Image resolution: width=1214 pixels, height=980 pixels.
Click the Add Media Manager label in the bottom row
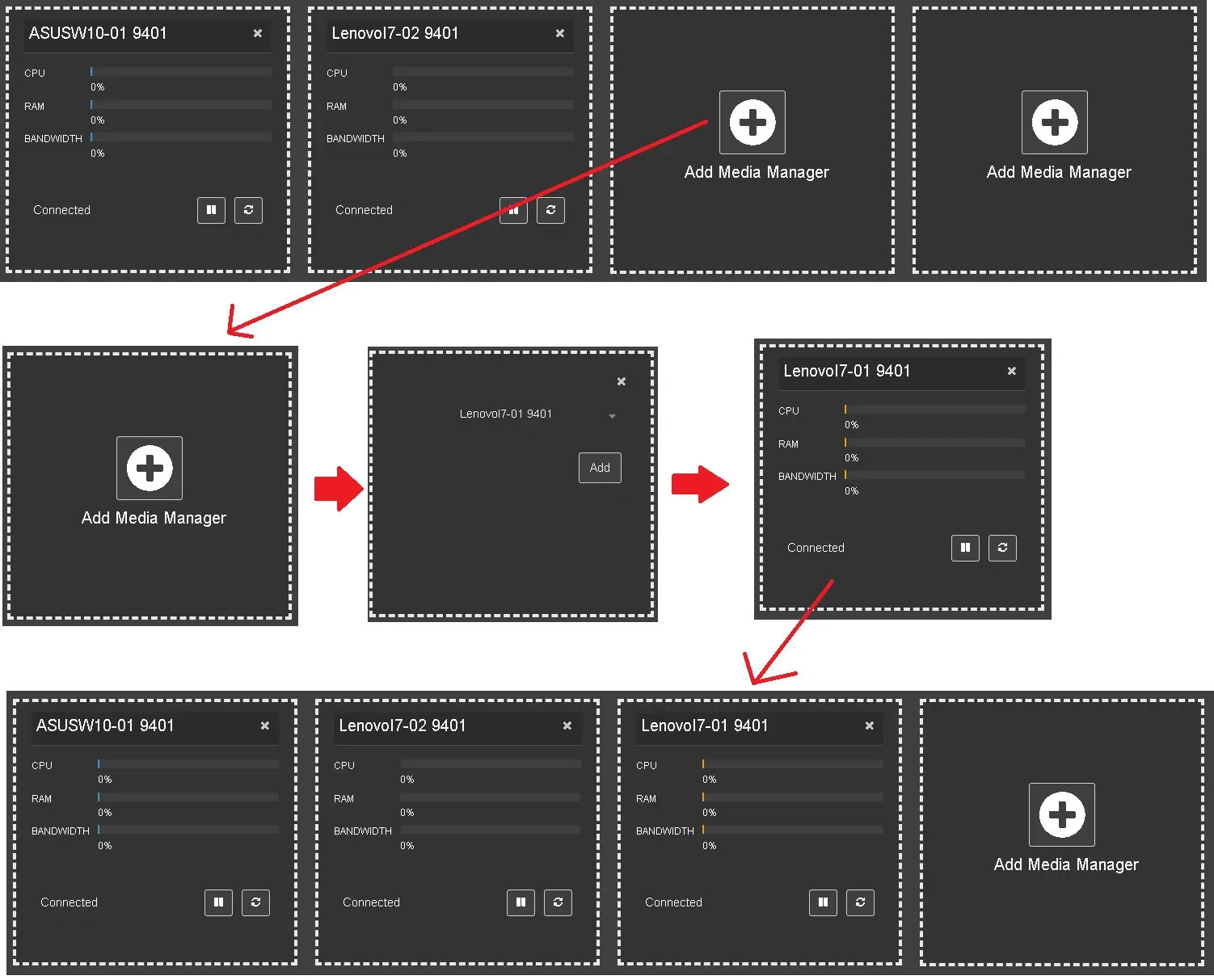click(1065, 864)
